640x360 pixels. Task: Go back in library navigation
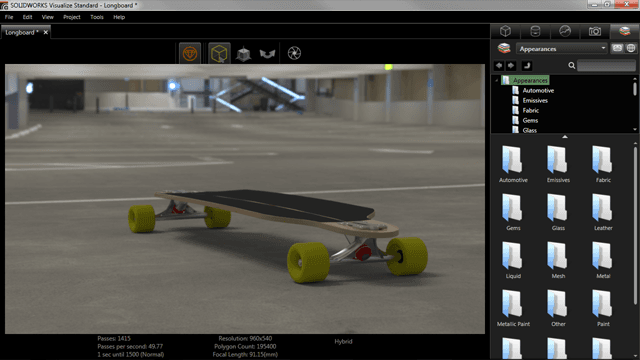pyautogui.click(x=499, y=65)
